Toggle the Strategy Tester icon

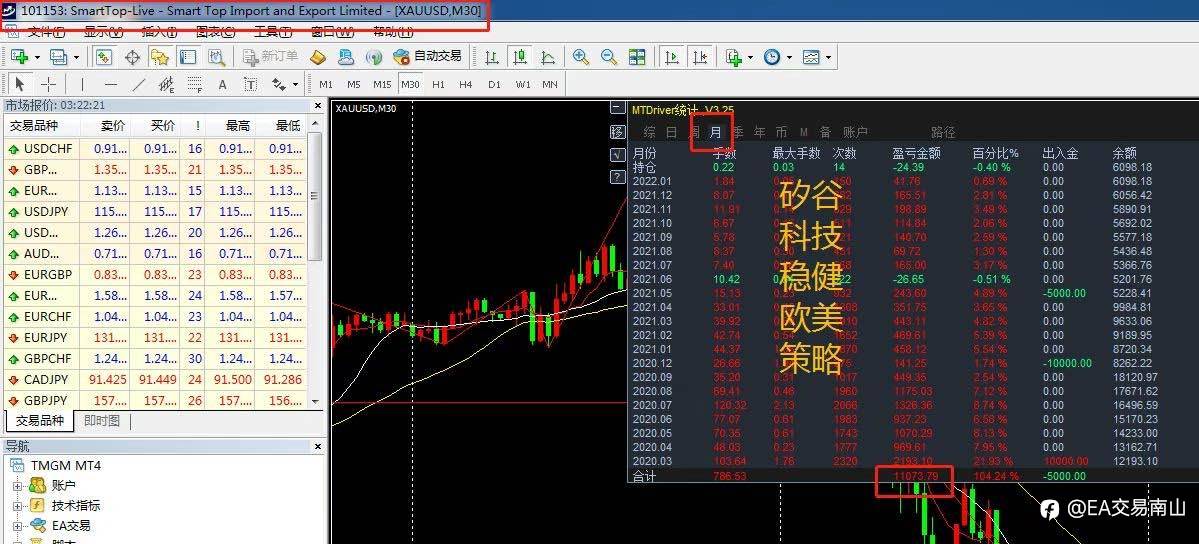[x=216, y=57]
